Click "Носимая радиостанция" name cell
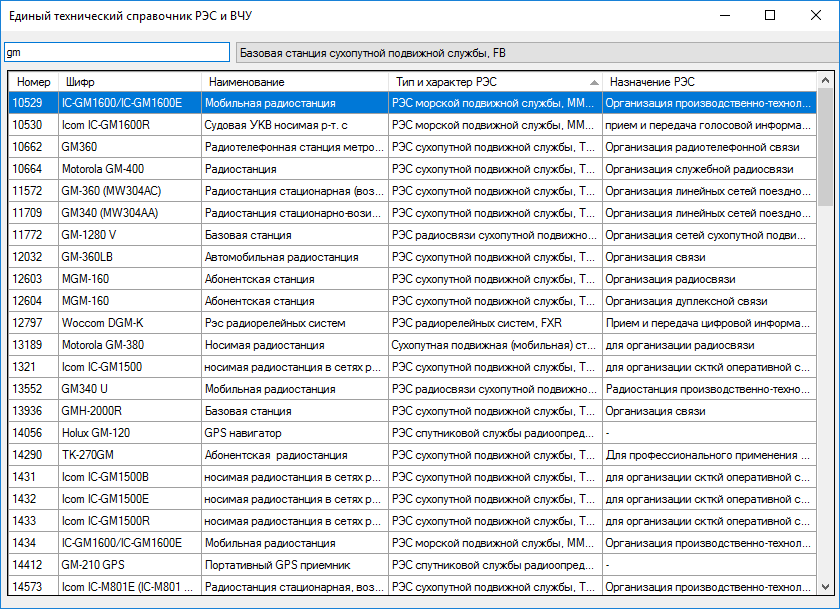The height and width of the screenshot is (609, 840). [295, 344]
